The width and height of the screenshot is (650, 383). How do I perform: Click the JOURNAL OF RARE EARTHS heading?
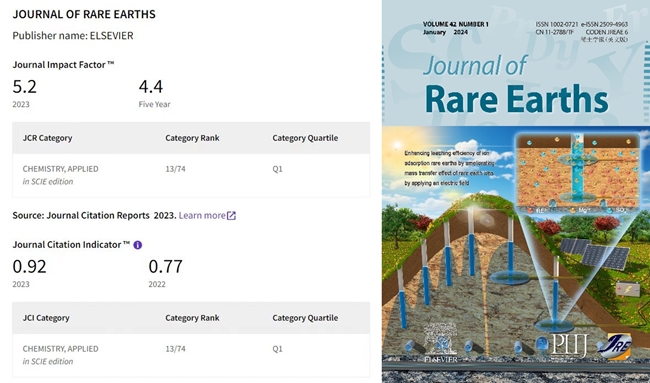pos(84,14)
